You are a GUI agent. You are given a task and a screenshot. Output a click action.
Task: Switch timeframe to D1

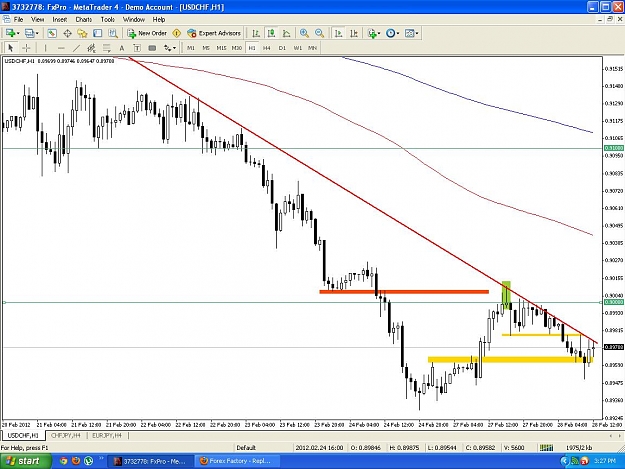click(x=282, y=48)
